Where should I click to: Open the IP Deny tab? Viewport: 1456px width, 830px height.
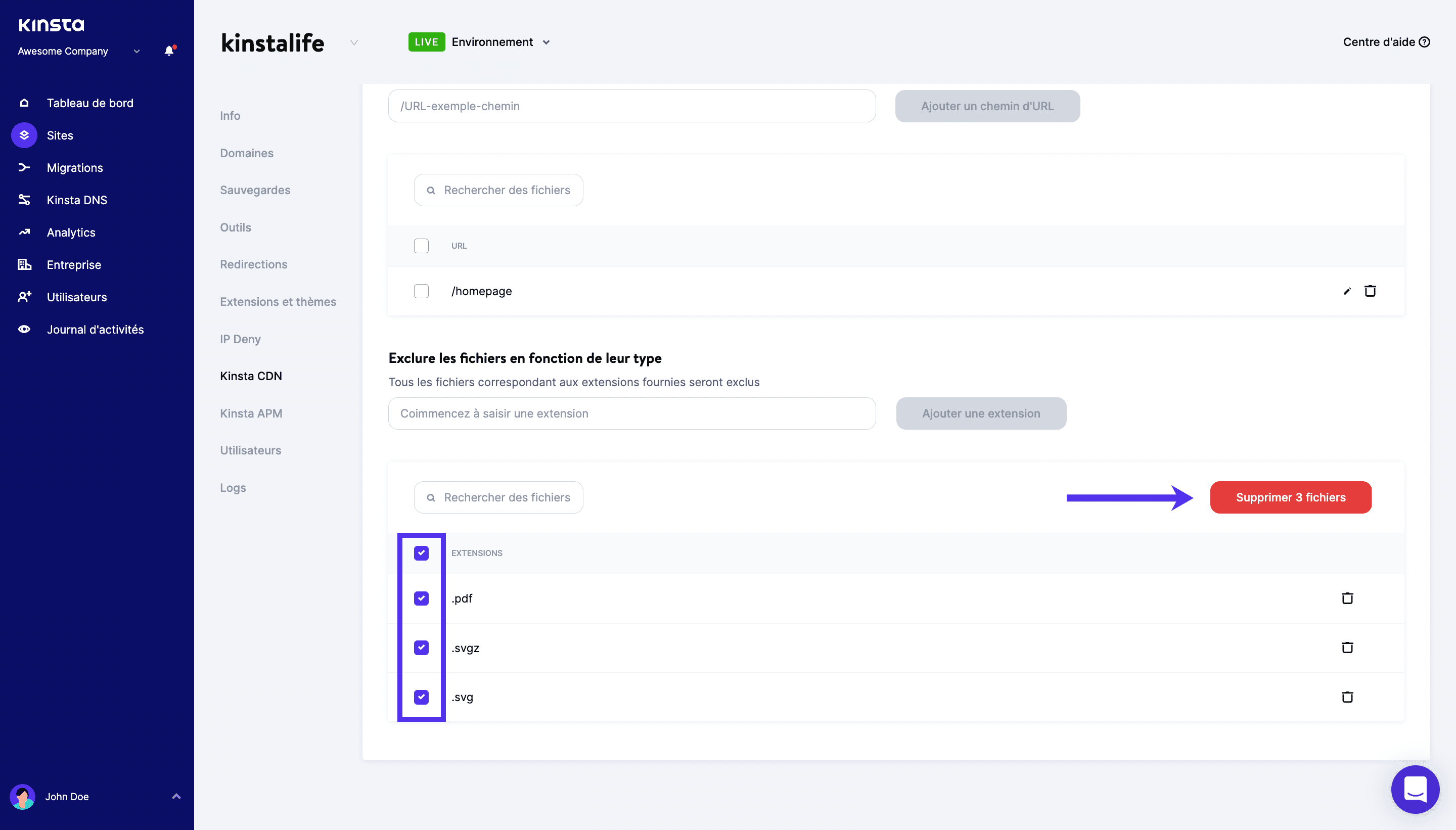(x=241, y=339)
